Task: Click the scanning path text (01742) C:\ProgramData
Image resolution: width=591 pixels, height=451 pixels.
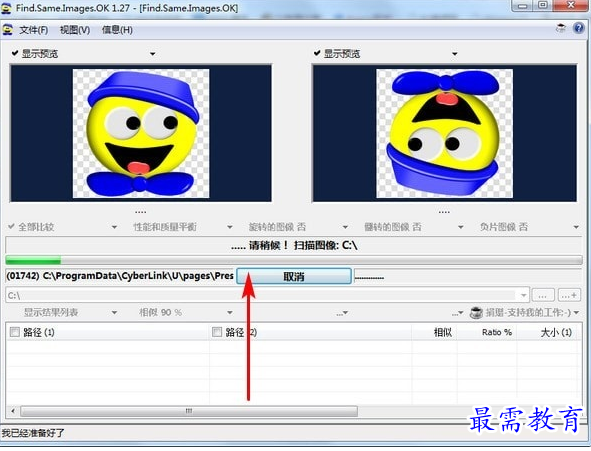Action: point(120,276)
